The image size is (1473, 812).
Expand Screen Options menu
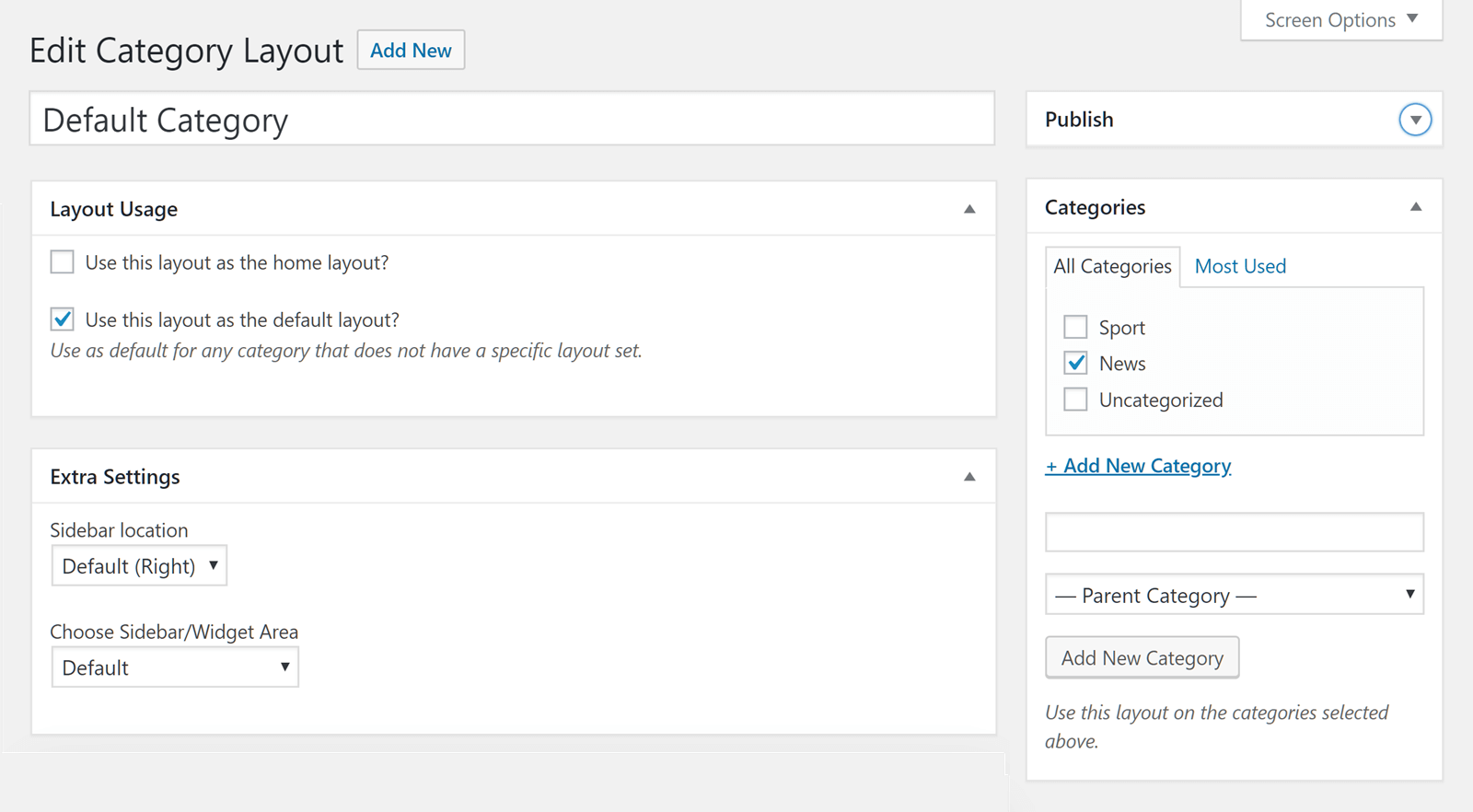[1341, 20]
